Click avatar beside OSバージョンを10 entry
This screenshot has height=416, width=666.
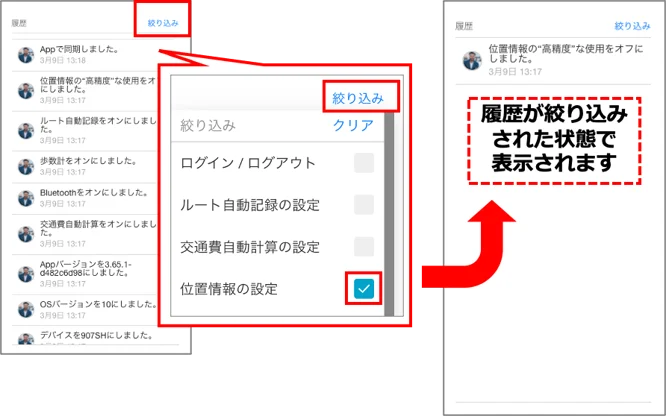(x=26, y=310)
